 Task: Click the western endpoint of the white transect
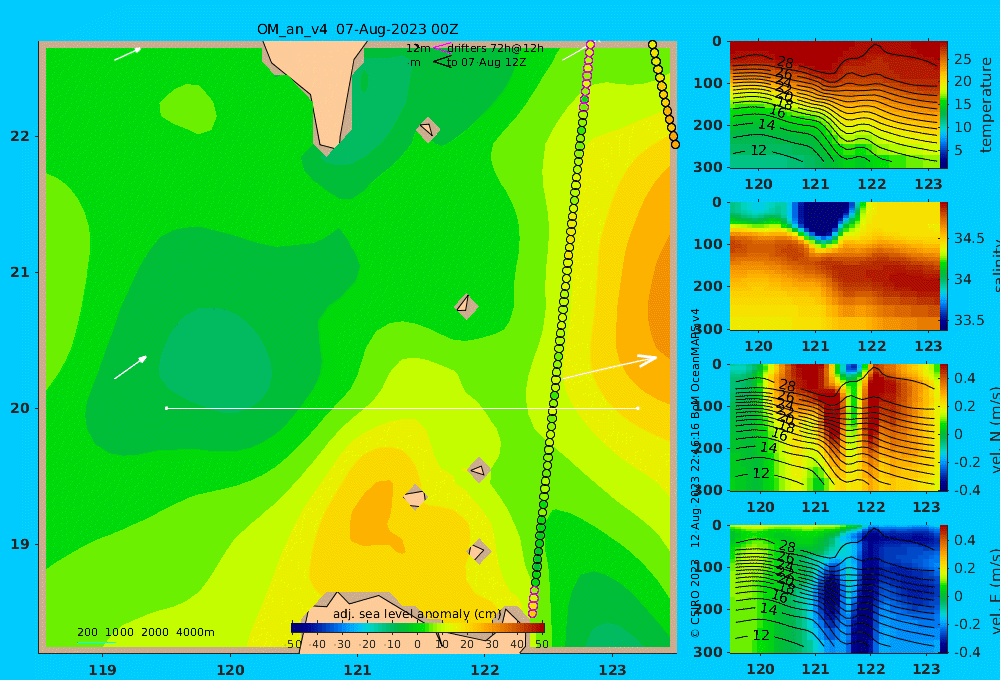(166, 408)
